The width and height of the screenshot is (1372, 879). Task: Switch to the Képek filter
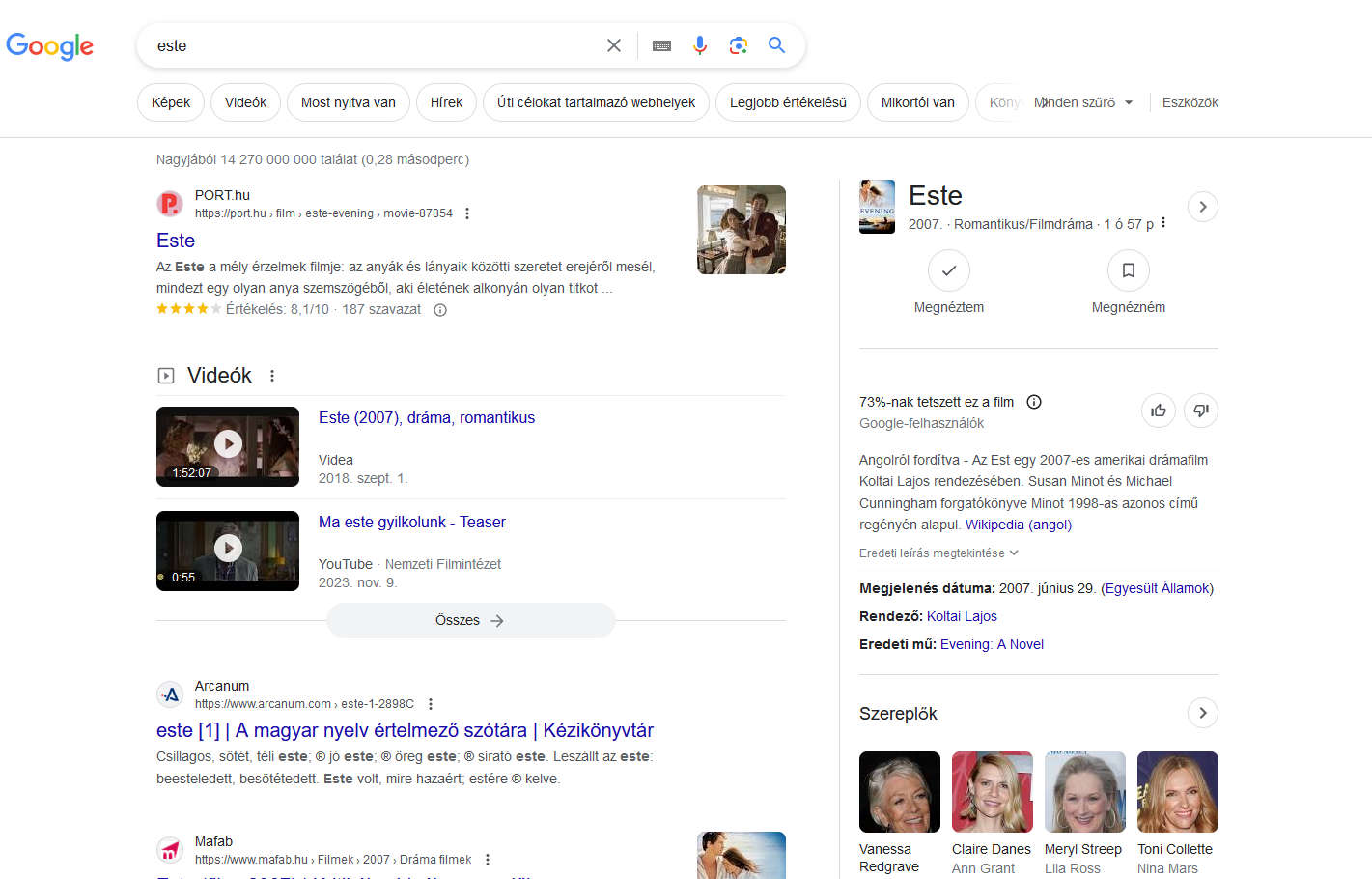tap(171, 102)
